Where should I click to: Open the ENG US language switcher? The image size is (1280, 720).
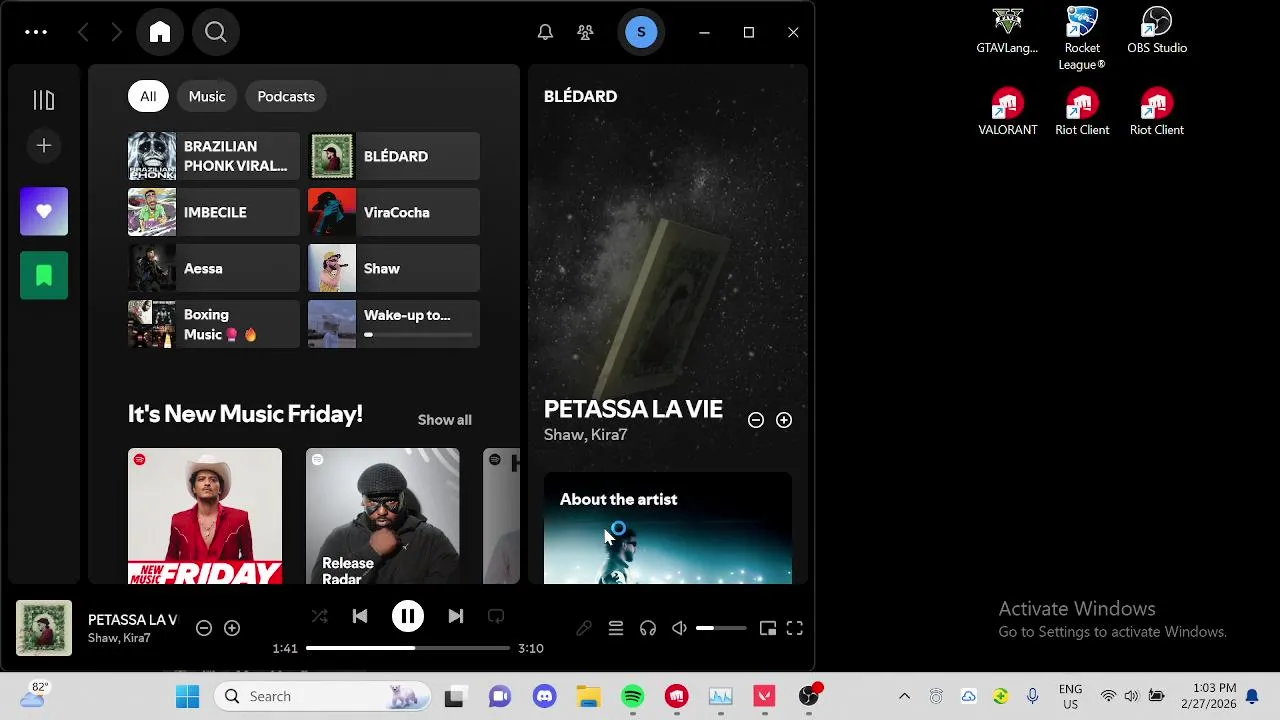[1070, 696]
